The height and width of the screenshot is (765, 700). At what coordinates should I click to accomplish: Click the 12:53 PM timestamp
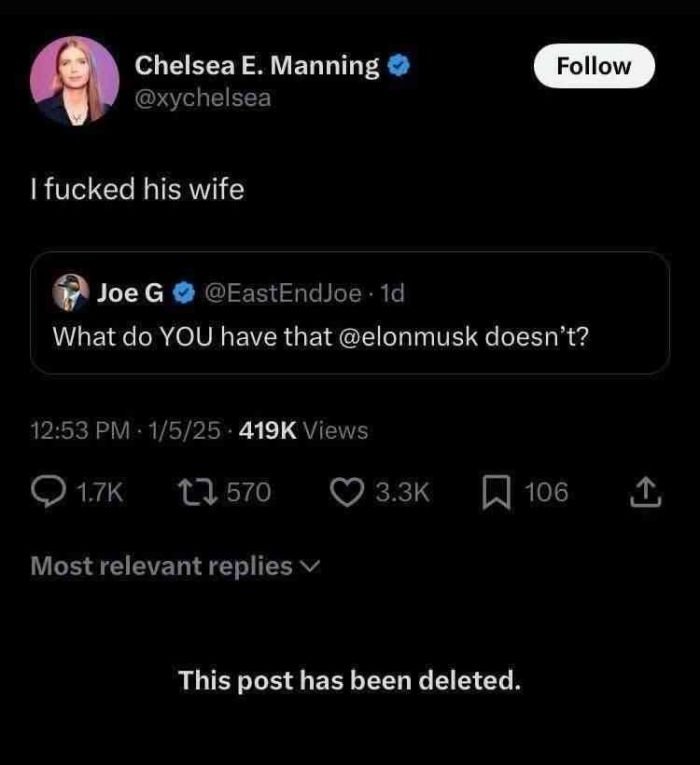point(81,431)
